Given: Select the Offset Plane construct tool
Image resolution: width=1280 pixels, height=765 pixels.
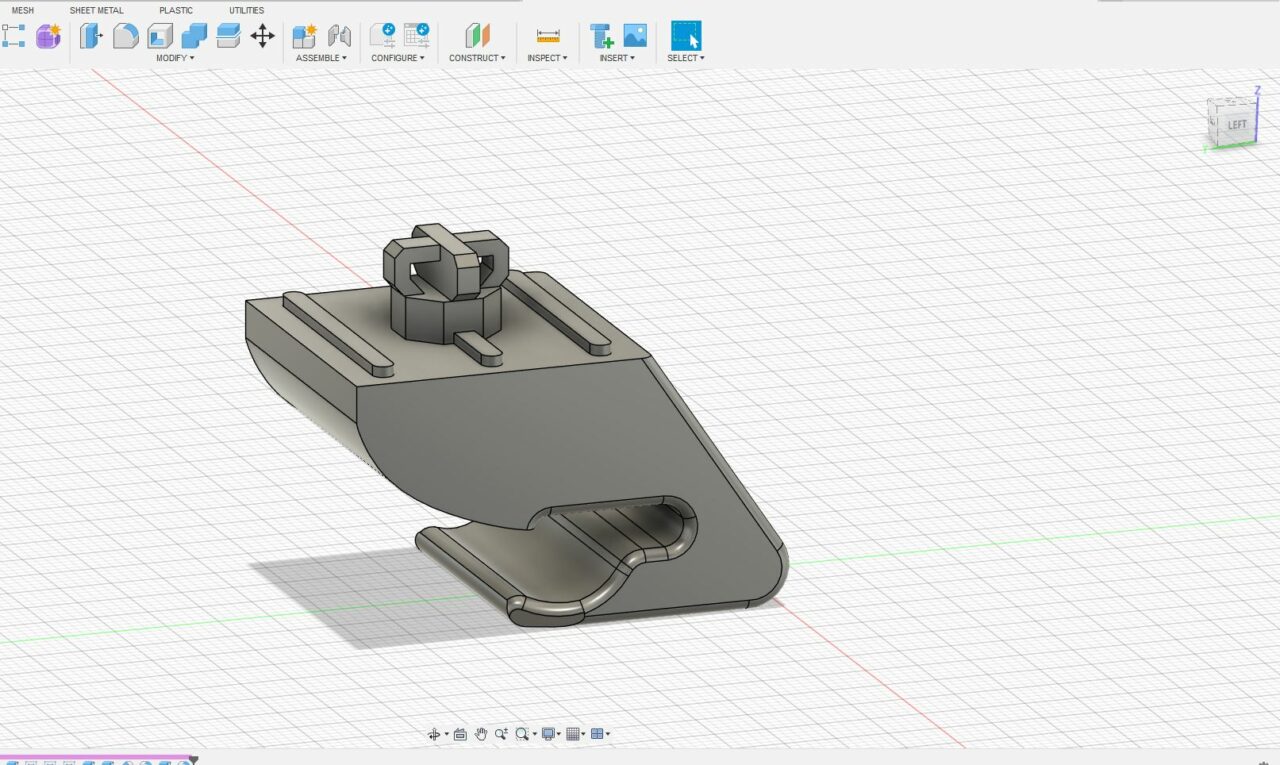Looking at the screenshot, I should coord(477,36).
